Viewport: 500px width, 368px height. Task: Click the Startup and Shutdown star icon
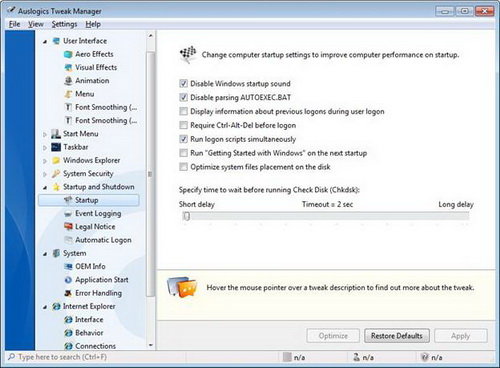(56, 187)
